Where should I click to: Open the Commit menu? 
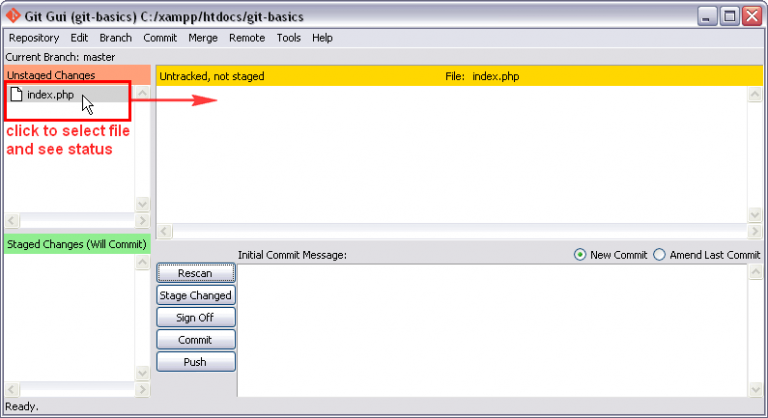(160, 38)
